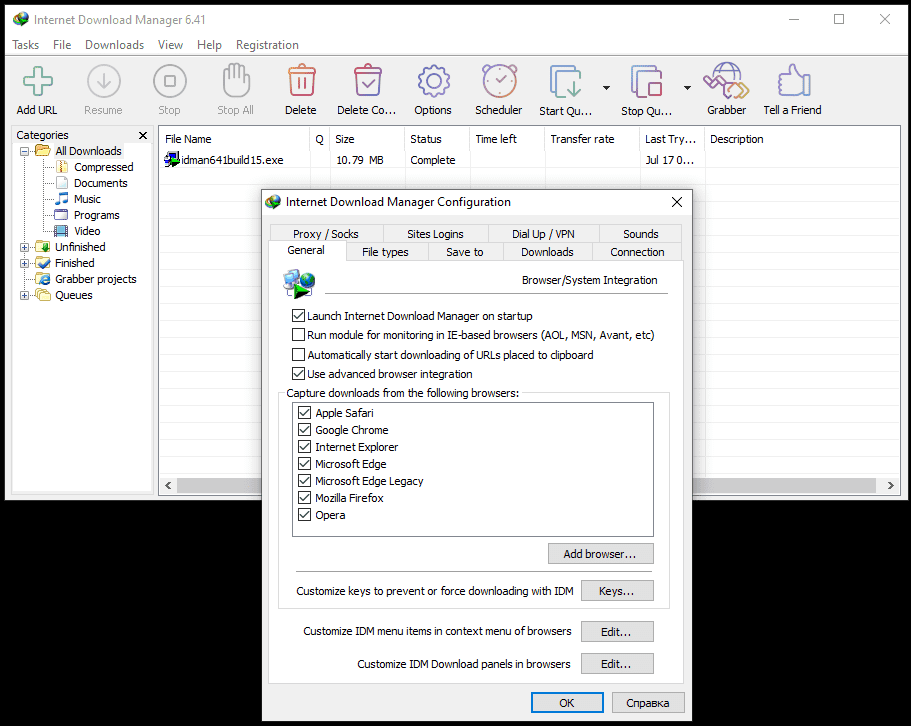Open the Registration menu
This screenshot has height=726, width=911.
(x=267, y=45)
